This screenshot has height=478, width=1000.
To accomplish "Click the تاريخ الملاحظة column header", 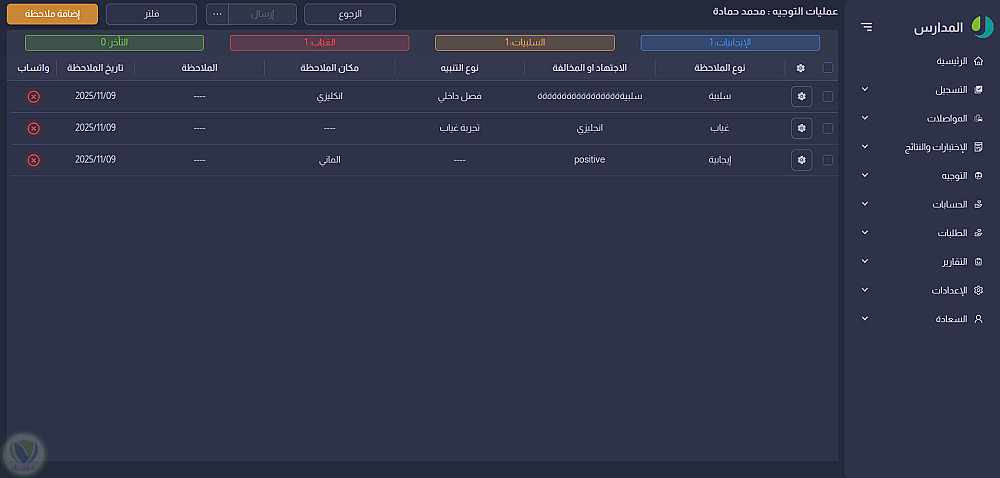I will coord(95,68).
